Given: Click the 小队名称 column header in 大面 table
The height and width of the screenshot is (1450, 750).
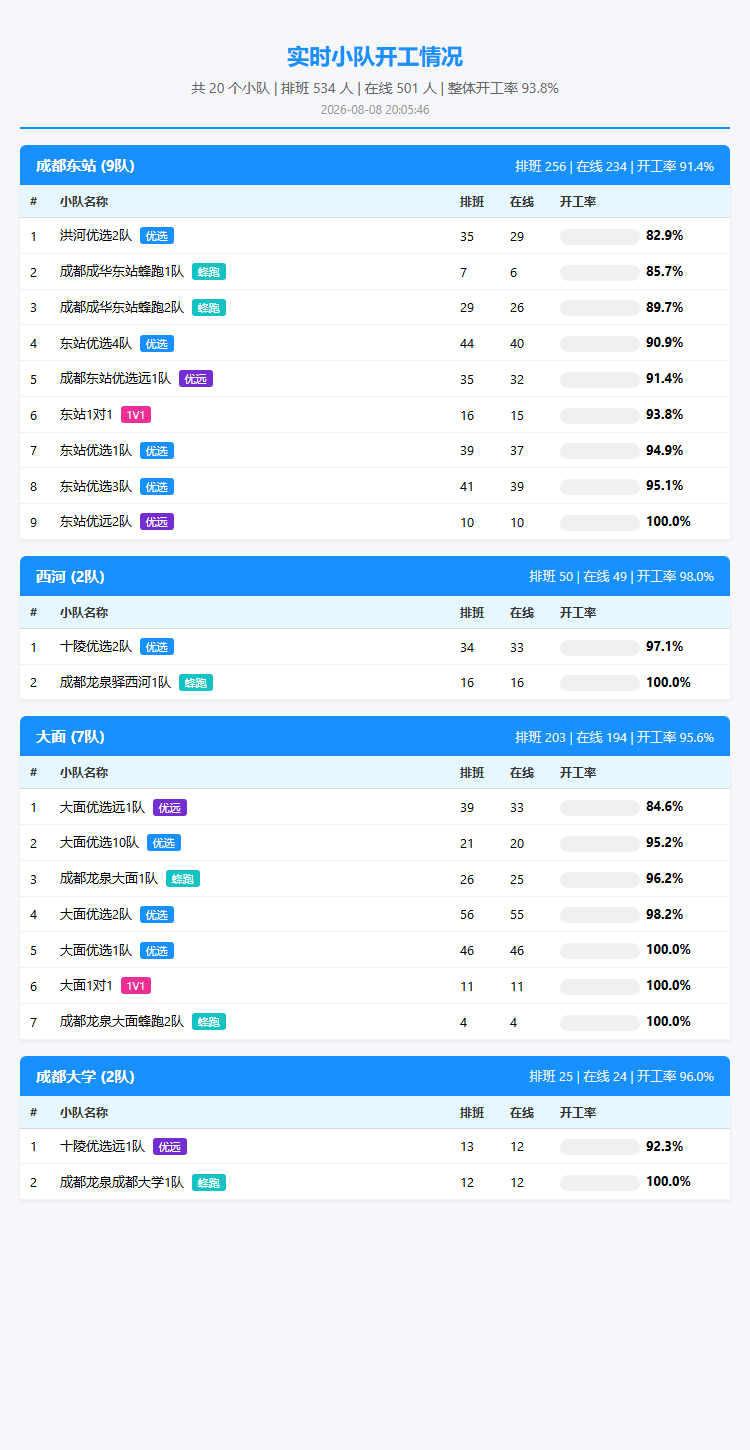Looking at the screenshot, I should click(x=84, y=773).
